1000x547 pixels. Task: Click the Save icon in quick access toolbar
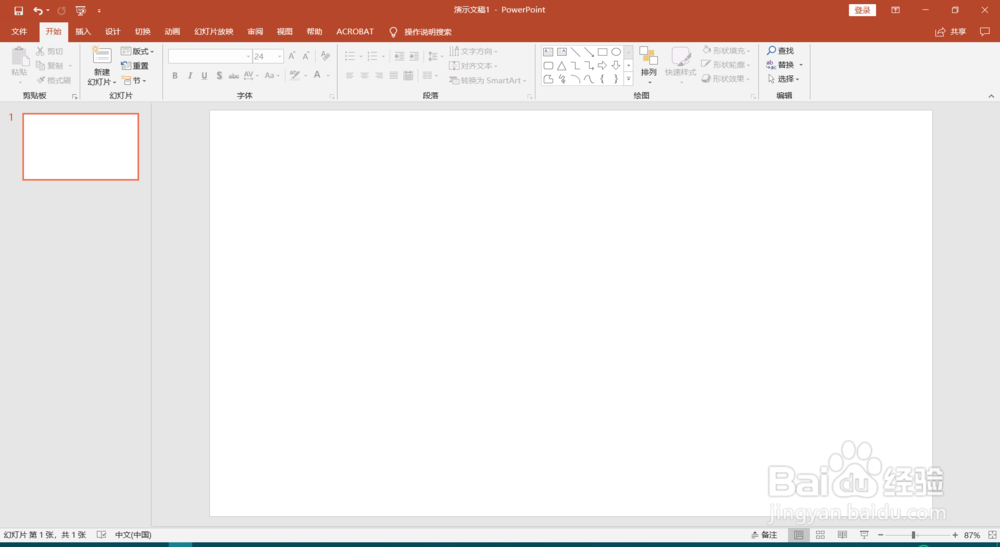pyautogui.click(x=18, y=10)
